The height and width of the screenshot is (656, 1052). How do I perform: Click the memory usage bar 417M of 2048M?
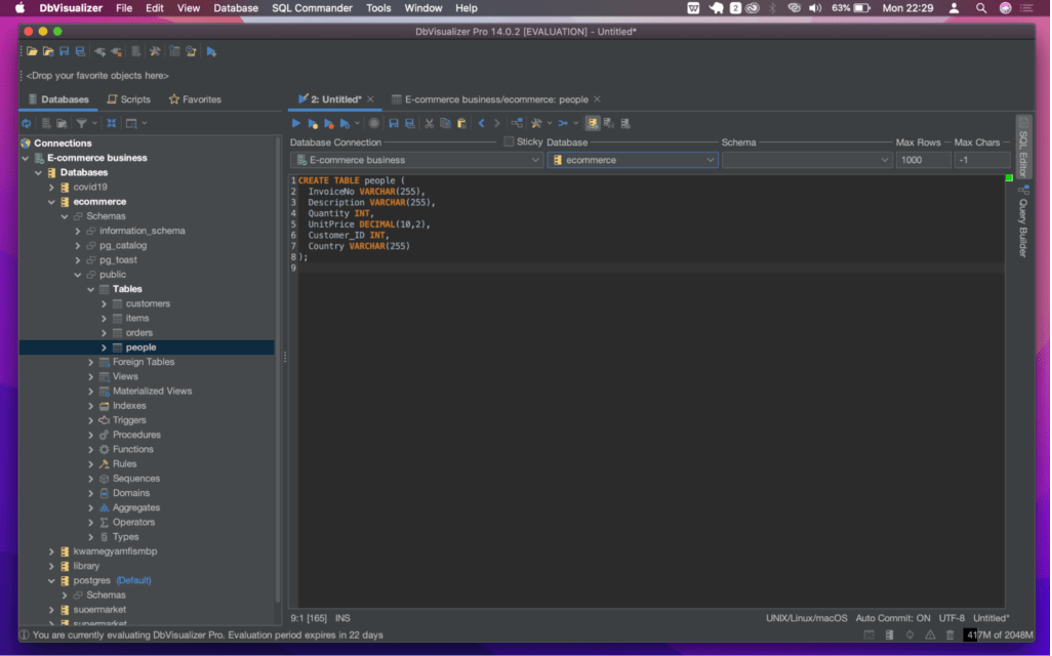pyautogui.click(x=998, y=635)
